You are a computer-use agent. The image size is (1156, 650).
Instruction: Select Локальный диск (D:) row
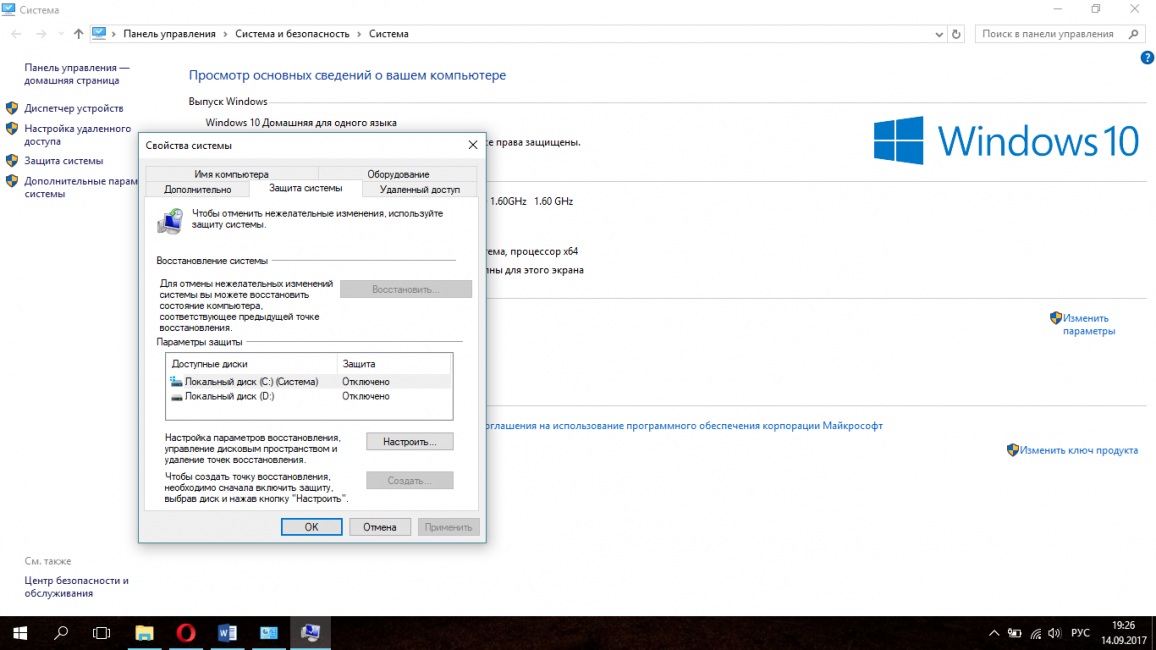309,396
